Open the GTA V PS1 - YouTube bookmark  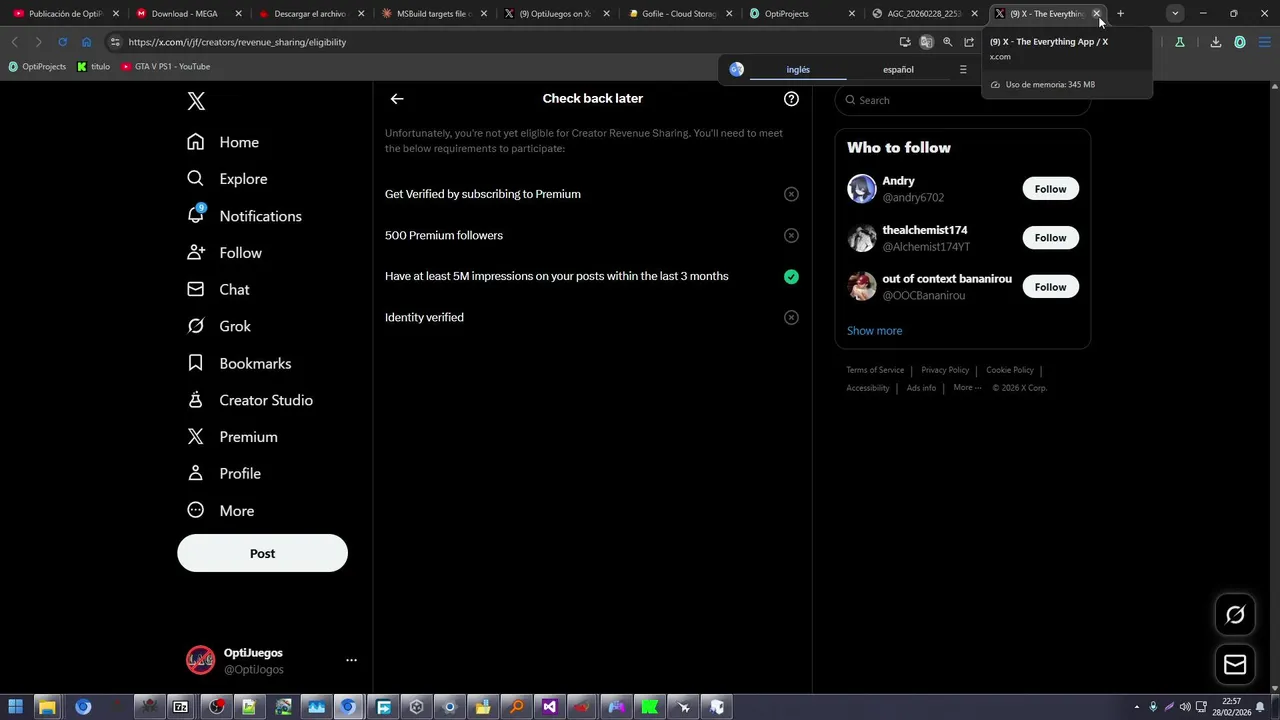coord(165,67)
